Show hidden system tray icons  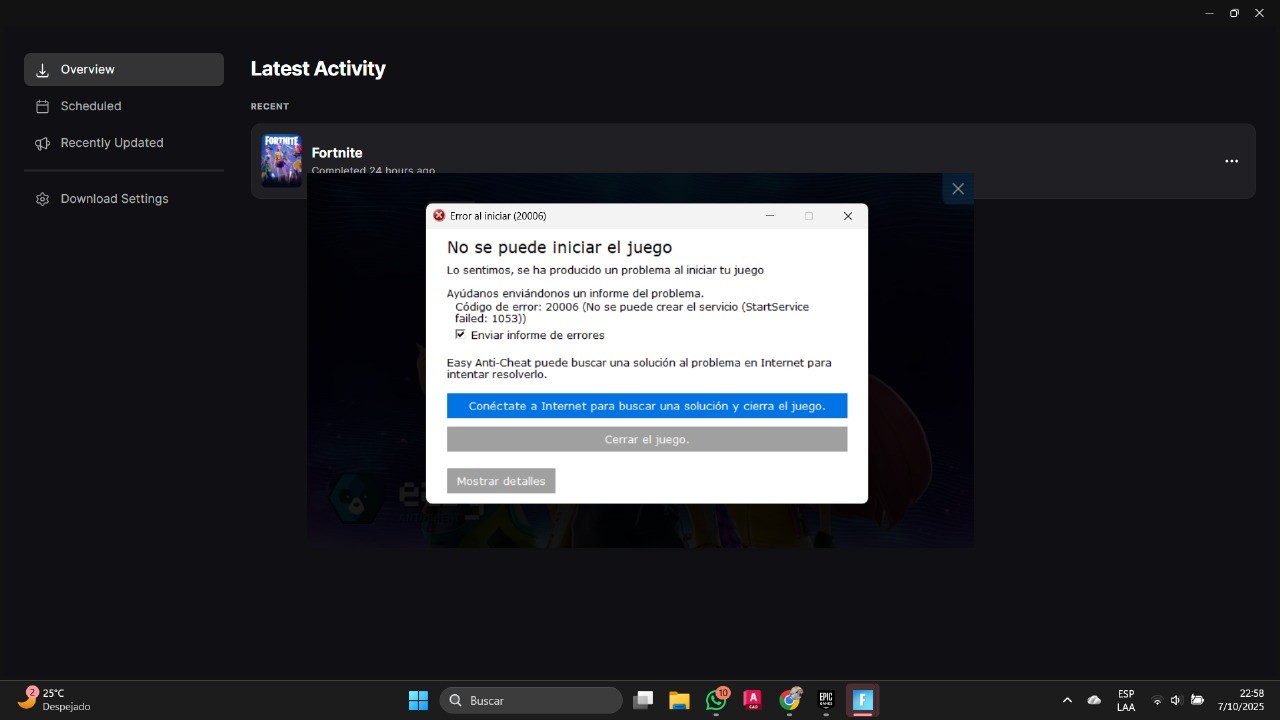click(1067, 701)
